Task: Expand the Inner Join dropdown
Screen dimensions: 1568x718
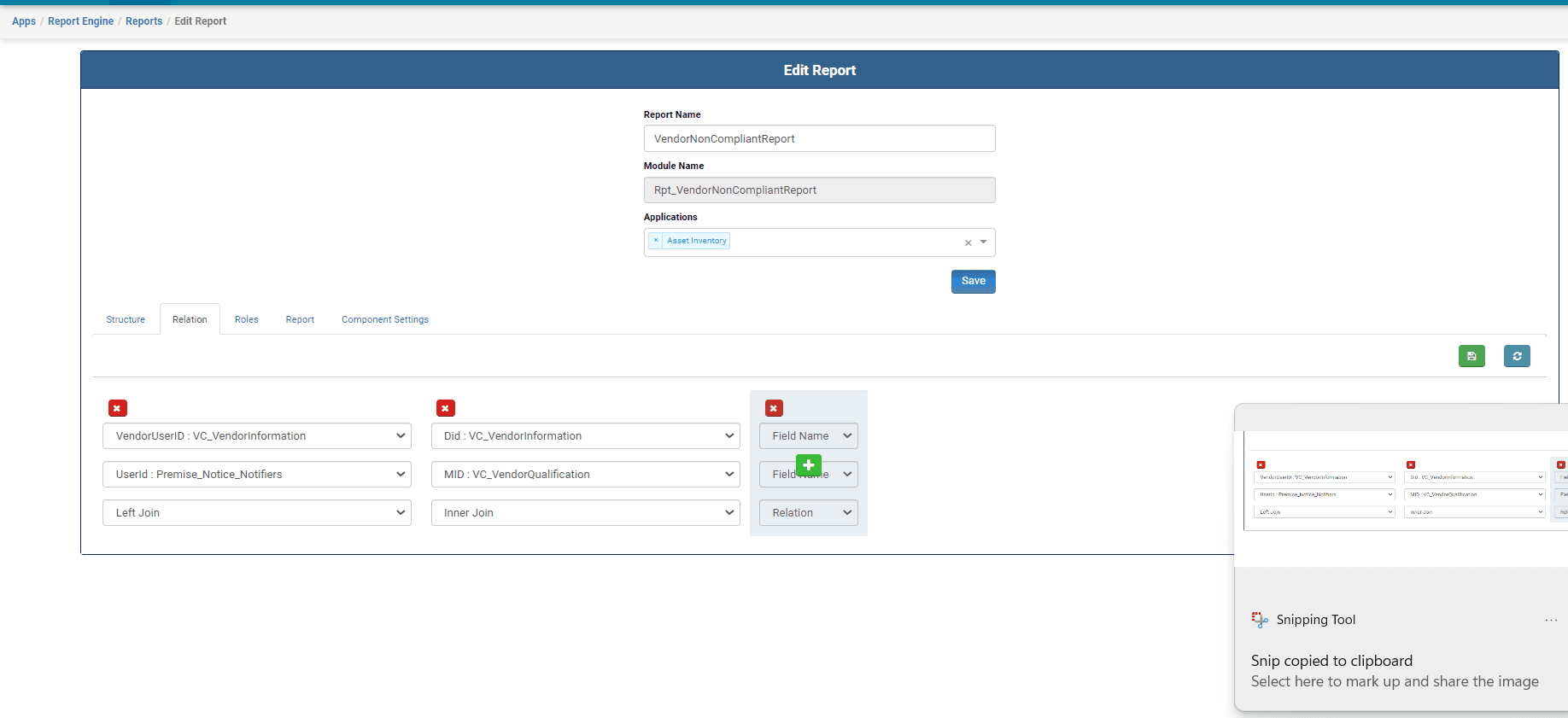Action: (x=586, y=513)
